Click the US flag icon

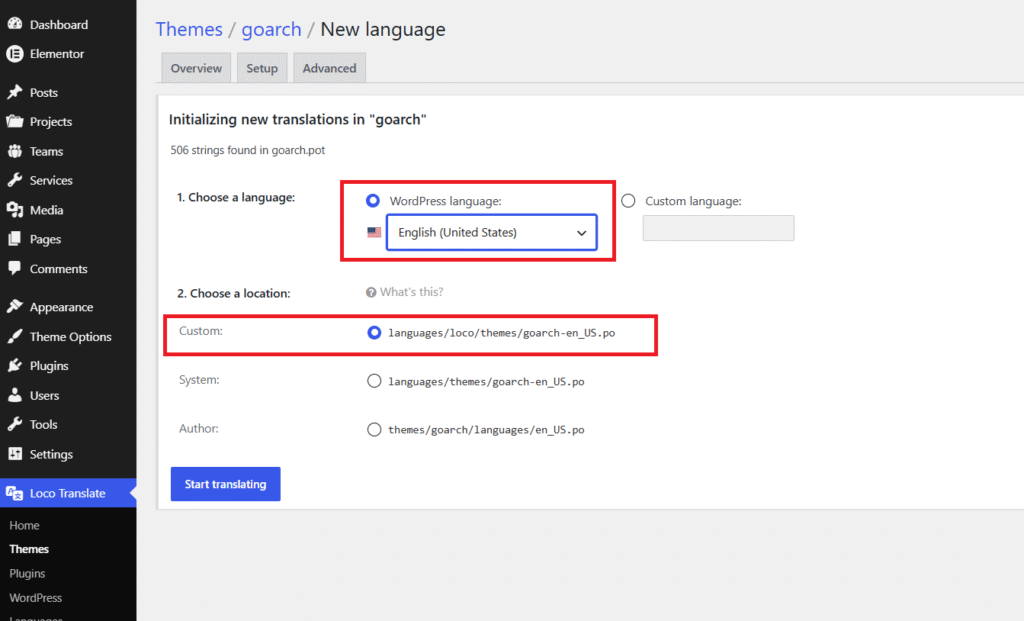point(374,232)
